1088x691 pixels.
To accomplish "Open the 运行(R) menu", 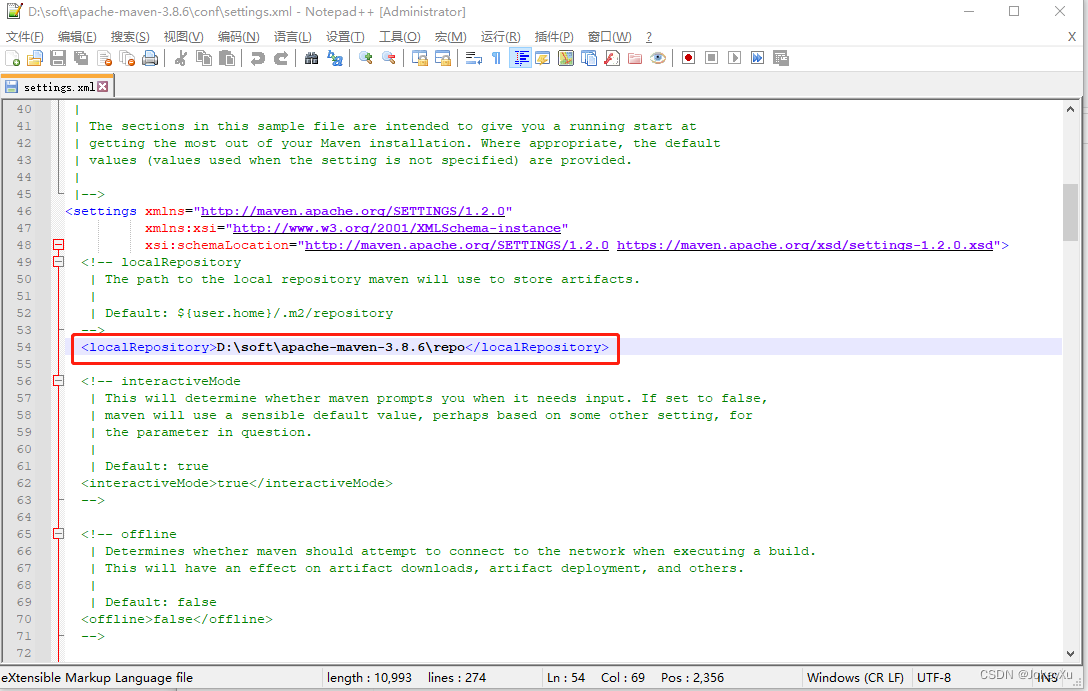I will (500, 37).
